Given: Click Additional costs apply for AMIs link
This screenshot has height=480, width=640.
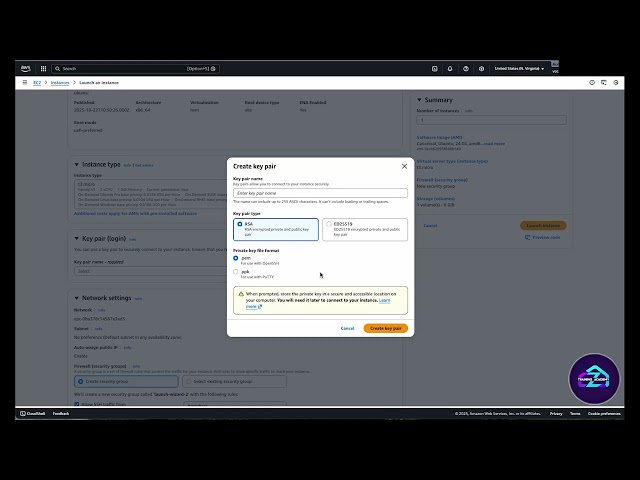Looking at the screenshot, I should (135, 213).
